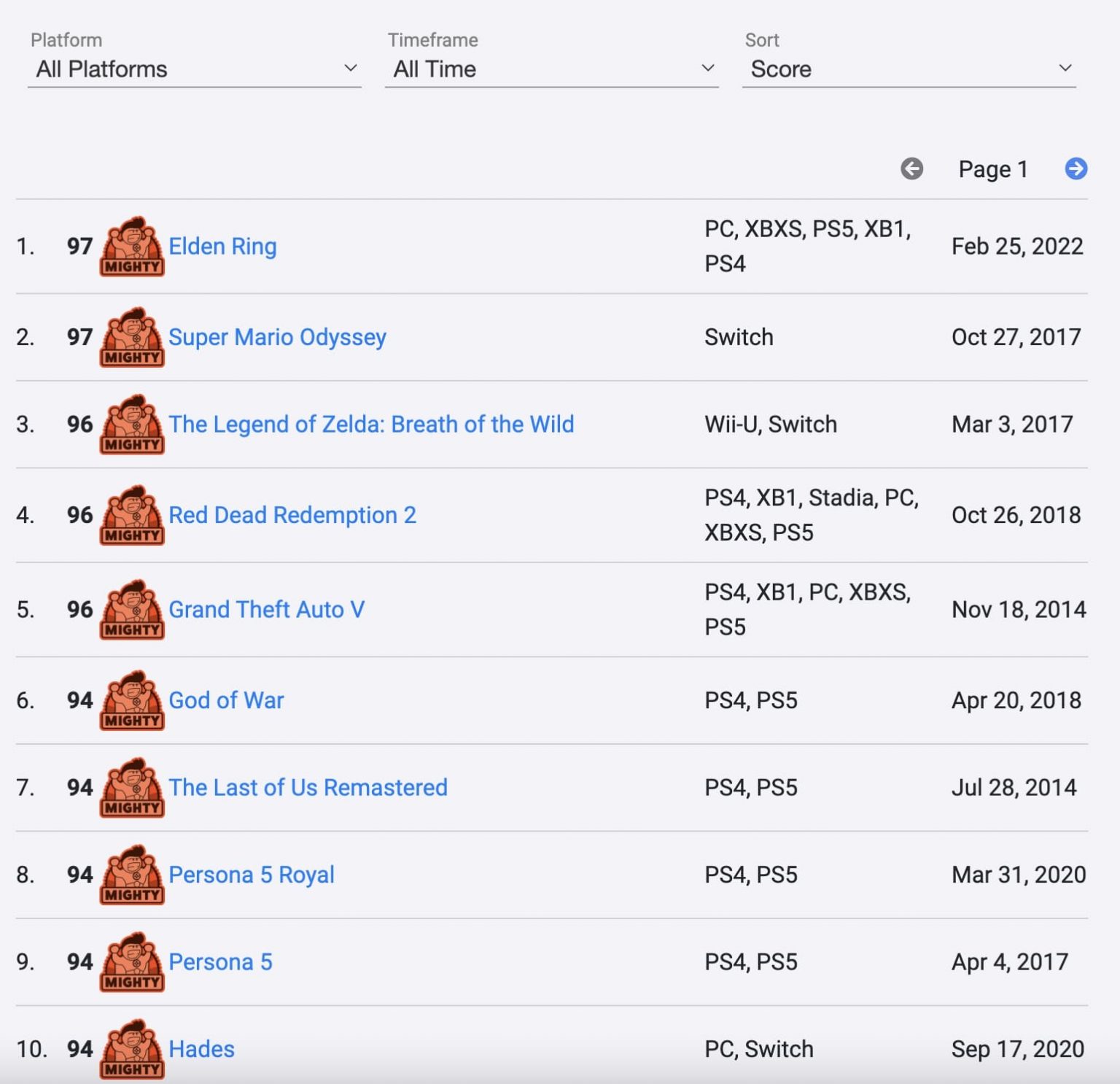Click Mighty badge beside Red Dead Redemption 2
Image resolution: width=1120 pixels, height=1084 pixels.
point(132,515)
